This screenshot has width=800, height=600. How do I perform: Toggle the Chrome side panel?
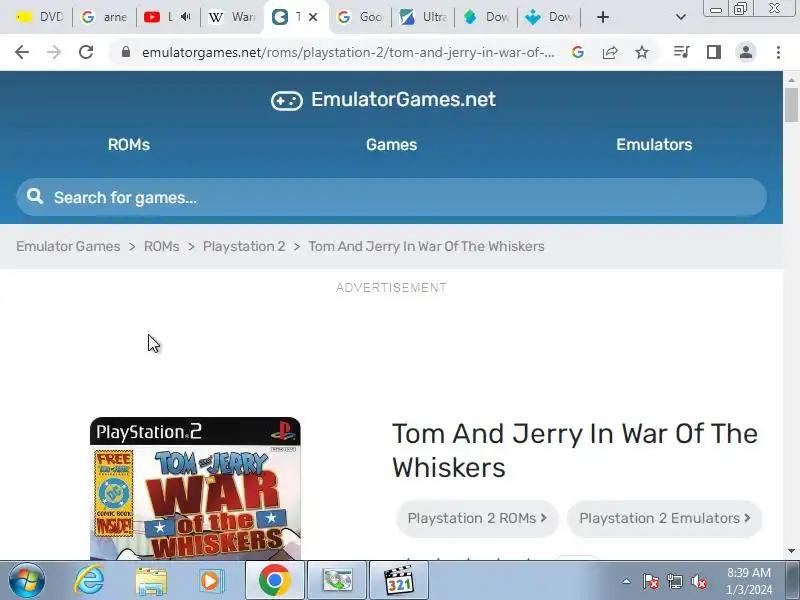714,52
